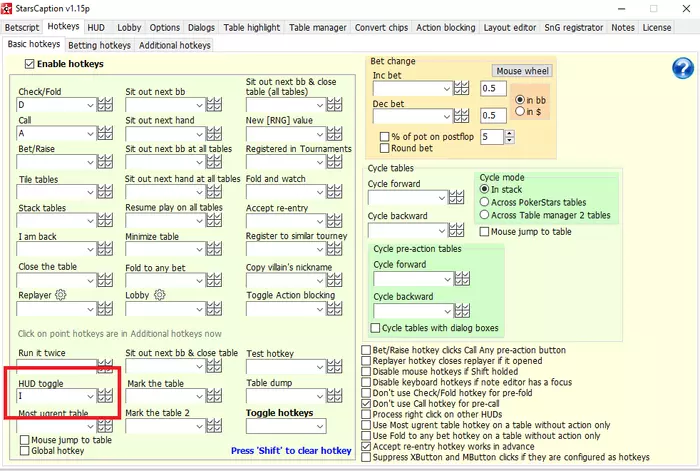
Task: Open keyboard picker icon for Replayer hotkey
Action: [105, 308]
